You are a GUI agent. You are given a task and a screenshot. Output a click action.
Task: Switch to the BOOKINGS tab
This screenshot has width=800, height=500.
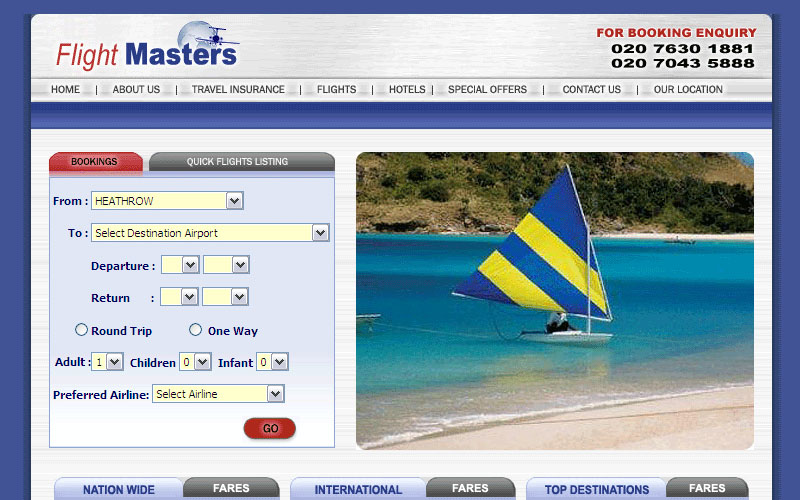click(x=95, y=162)
